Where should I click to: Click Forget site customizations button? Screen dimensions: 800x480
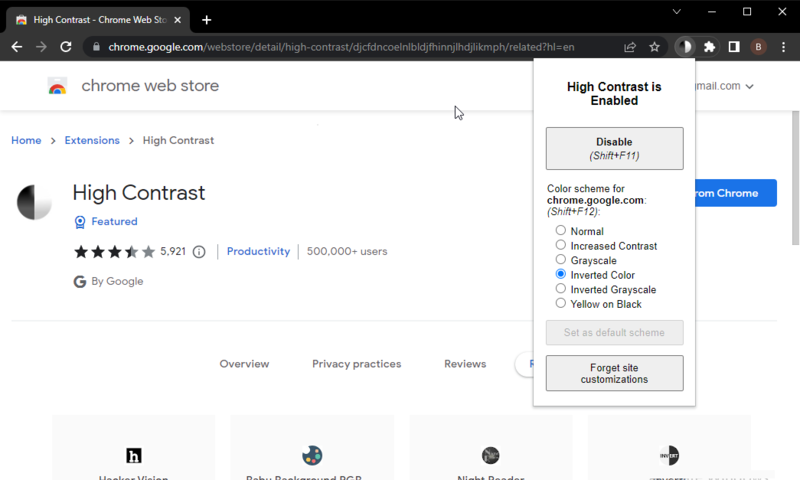click(x=614, y=373)
